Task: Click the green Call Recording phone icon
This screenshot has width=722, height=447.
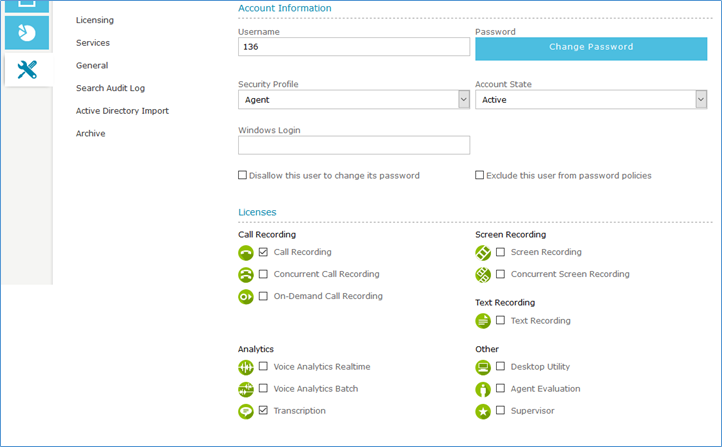Action: click(x=246, y=252)
